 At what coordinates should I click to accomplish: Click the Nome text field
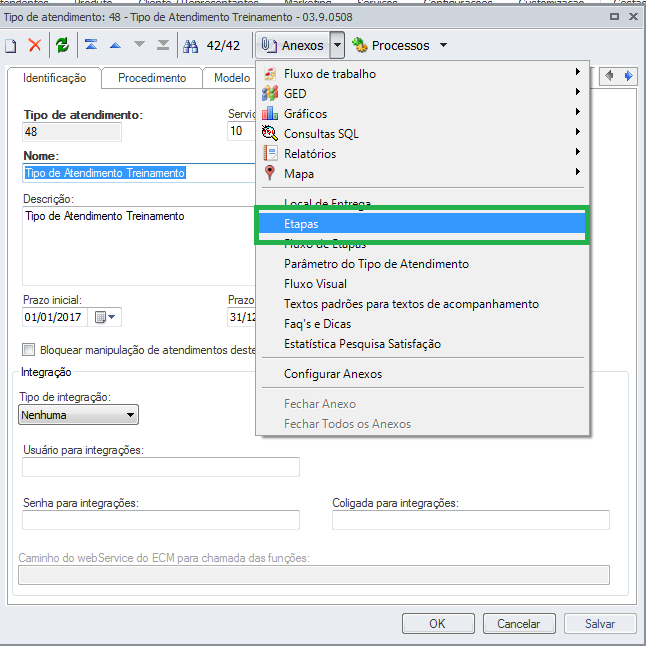[x=139, y=173]
